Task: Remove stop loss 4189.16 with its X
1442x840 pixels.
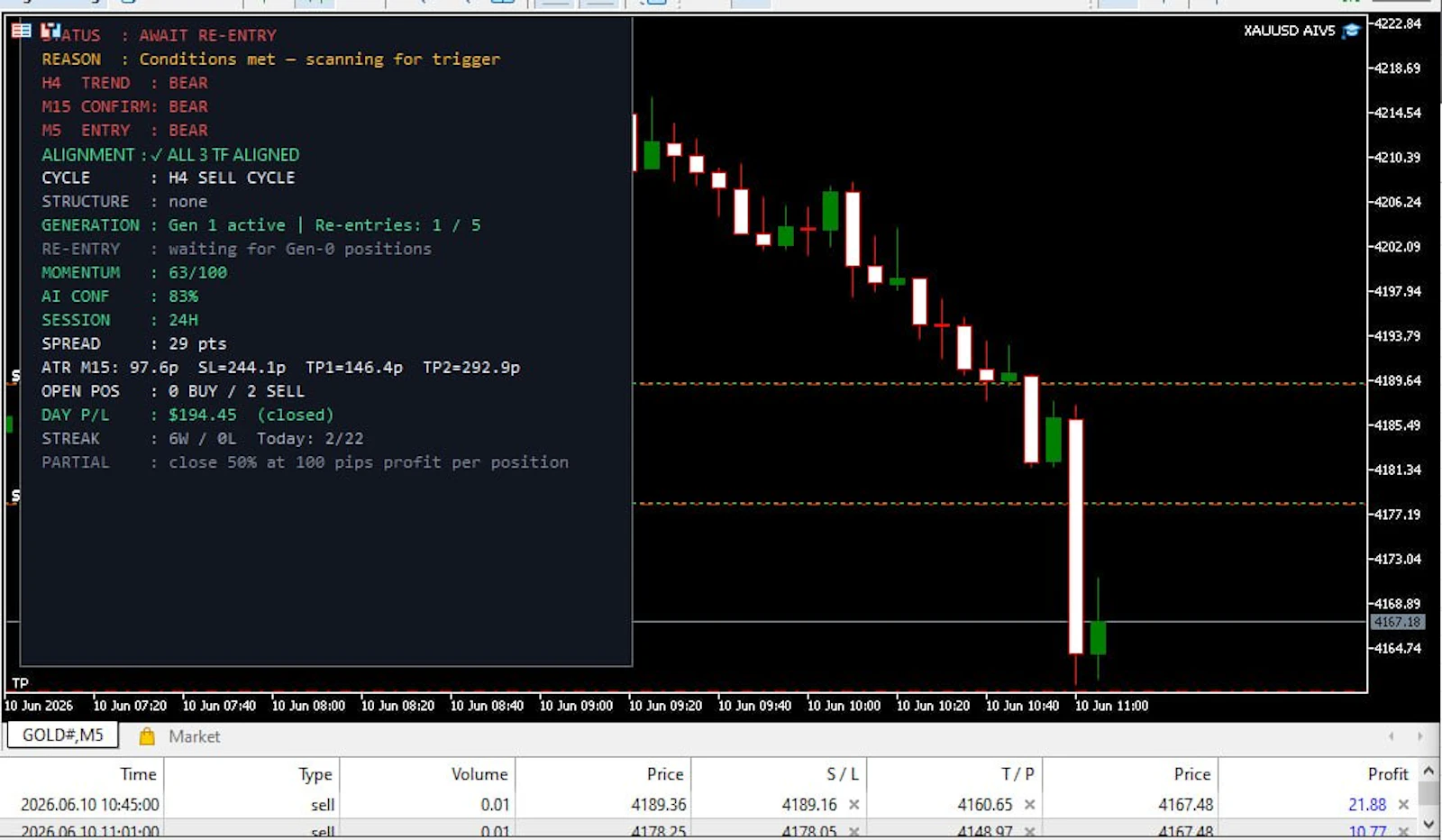Action: tap(853, 804)
